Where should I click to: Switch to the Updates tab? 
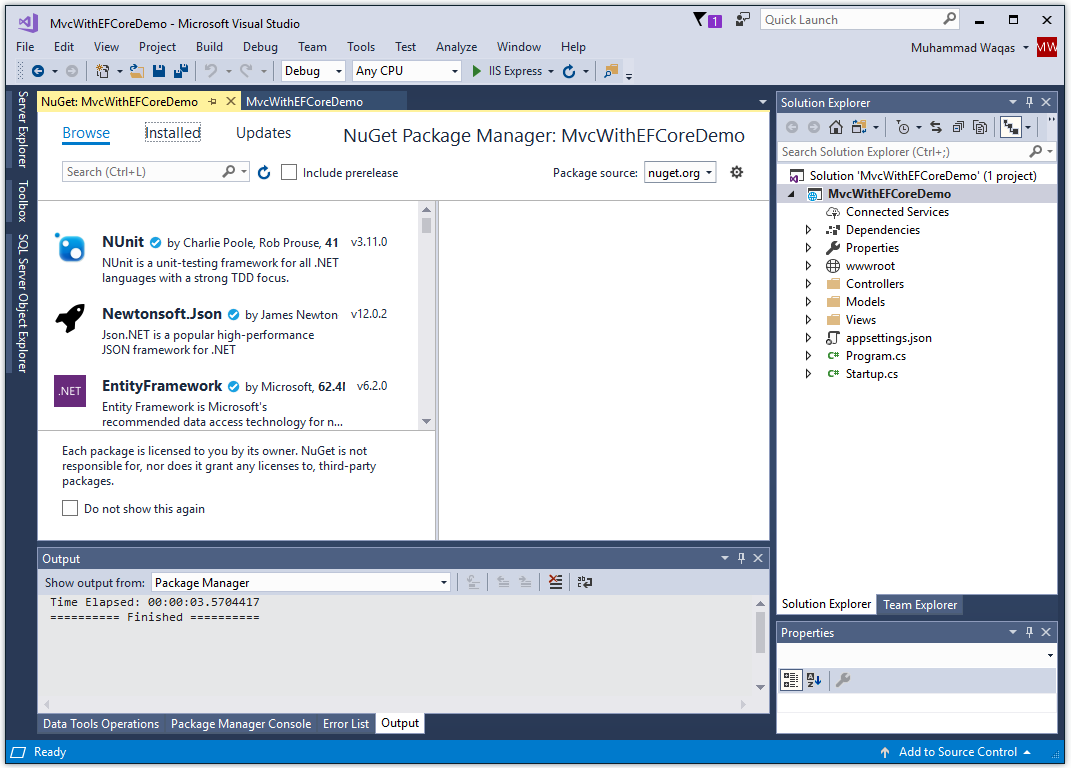[x=264, y=133]
